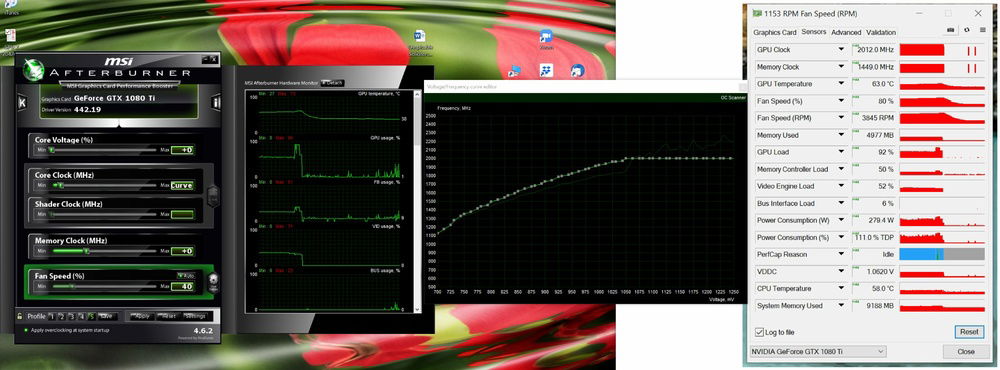The image size is (1000, 370).
Task: Click the GPU-Z refresh sensors icon
Action: [x=966, y=30]
